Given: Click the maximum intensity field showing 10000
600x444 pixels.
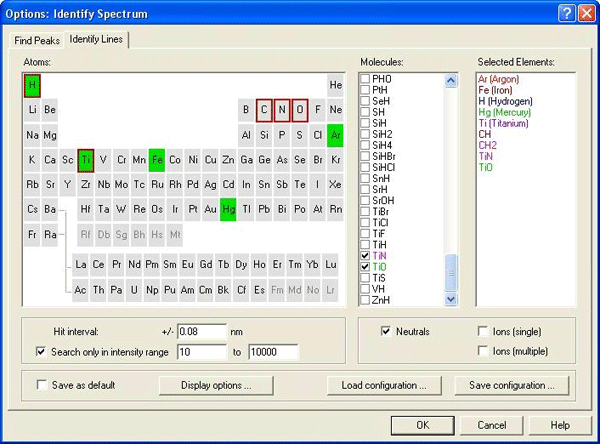Looking at the screenshot, I should [x=273, y=352].
